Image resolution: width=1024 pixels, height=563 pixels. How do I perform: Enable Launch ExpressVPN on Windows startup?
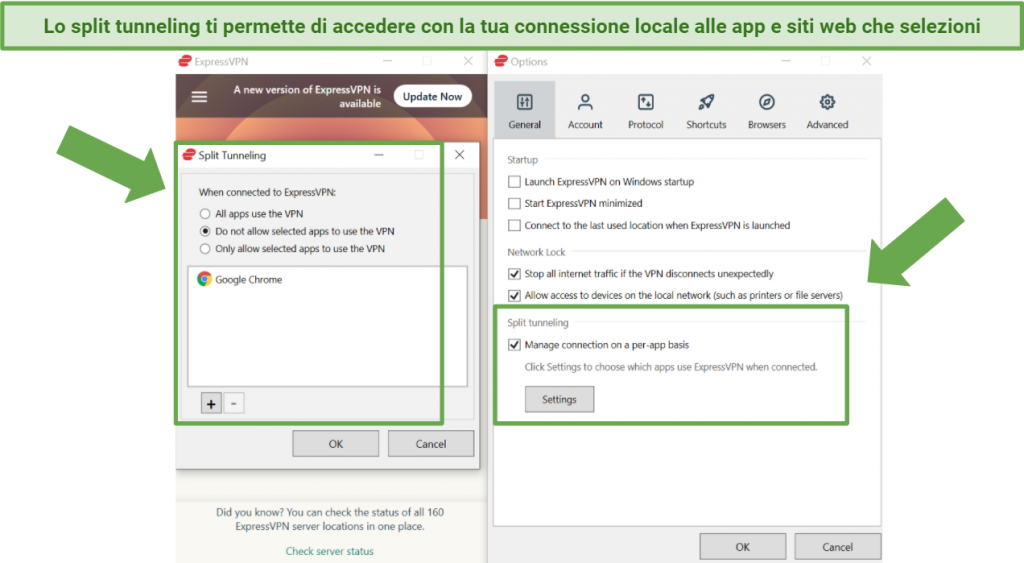pyautogui.click(x=515, y=182)
